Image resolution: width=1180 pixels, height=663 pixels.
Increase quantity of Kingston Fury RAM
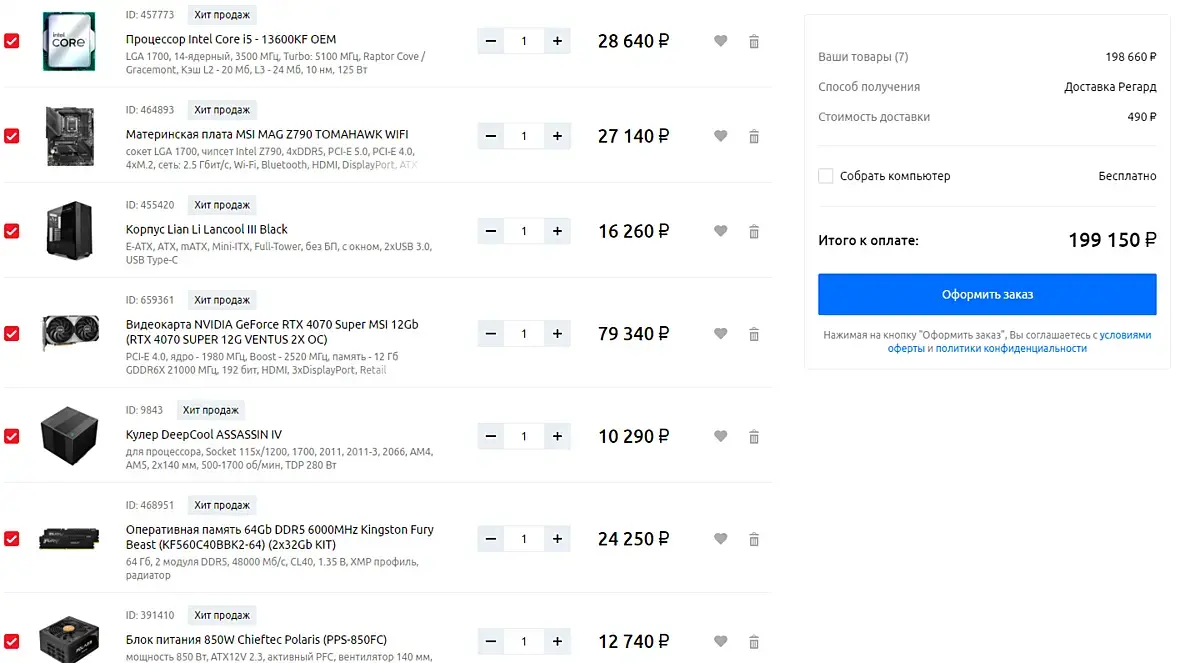click(x=557, y=539)
